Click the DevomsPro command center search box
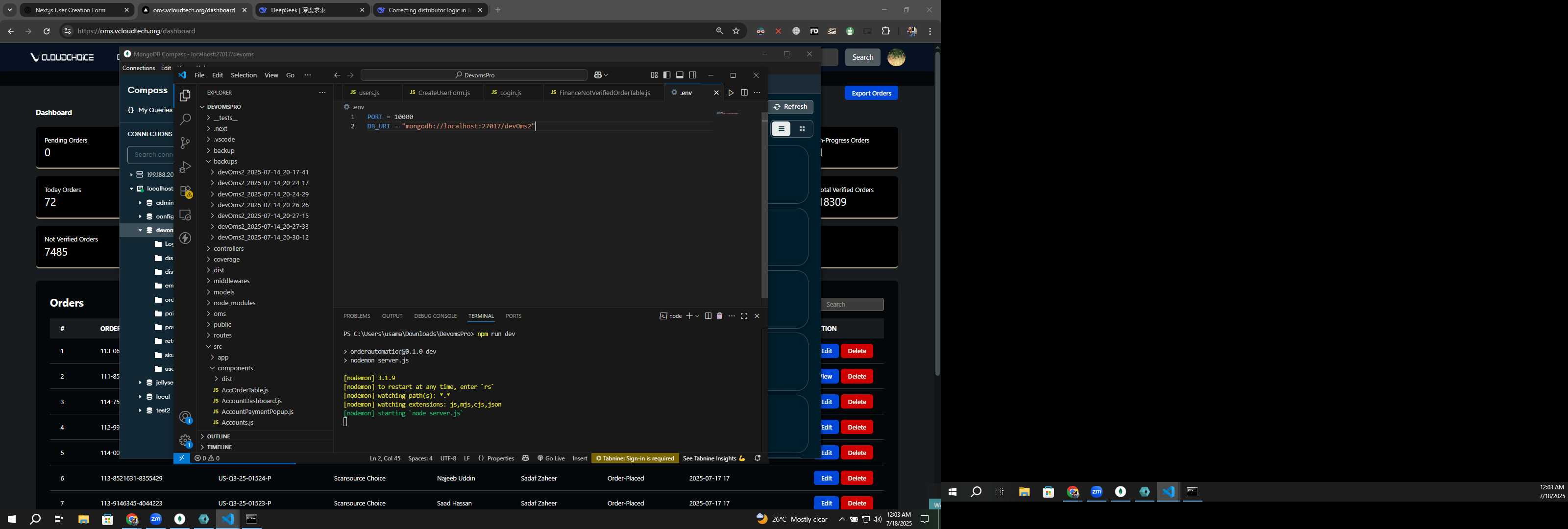This screenshot has width=1568, height=529. click(474, 75)
